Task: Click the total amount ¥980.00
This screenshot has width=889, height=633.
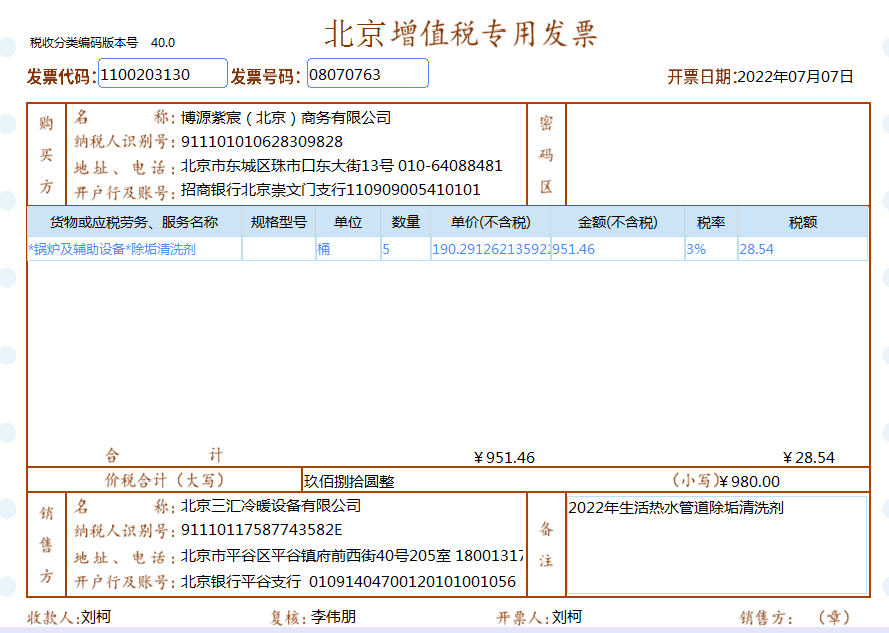Action: [x=749, y=481]
